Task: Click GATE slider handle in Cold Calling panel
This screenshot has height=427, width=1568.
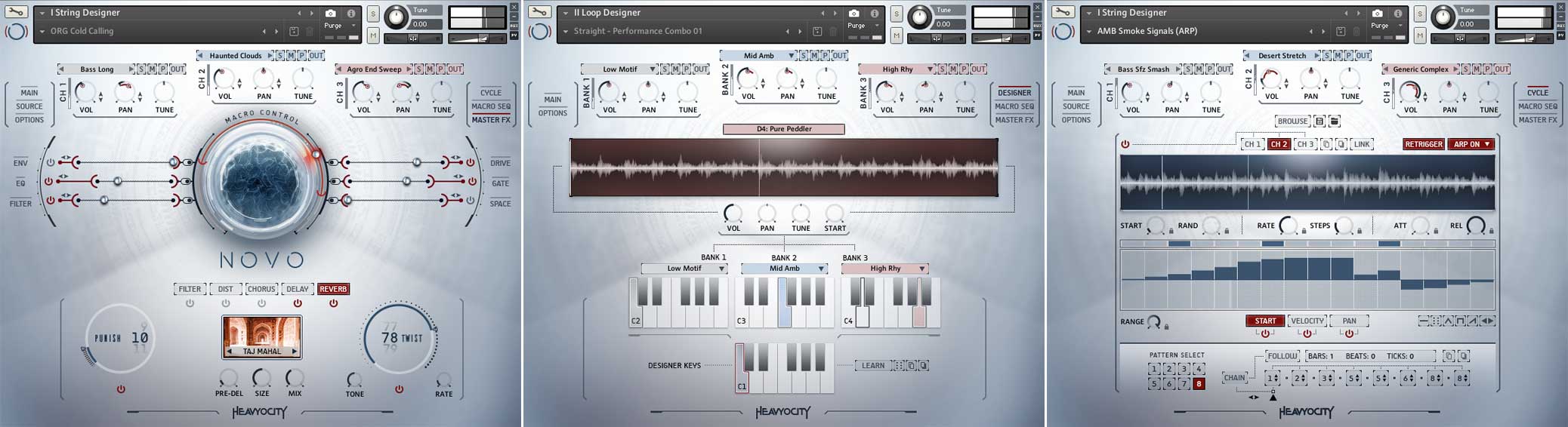Action: pos(407,181)
